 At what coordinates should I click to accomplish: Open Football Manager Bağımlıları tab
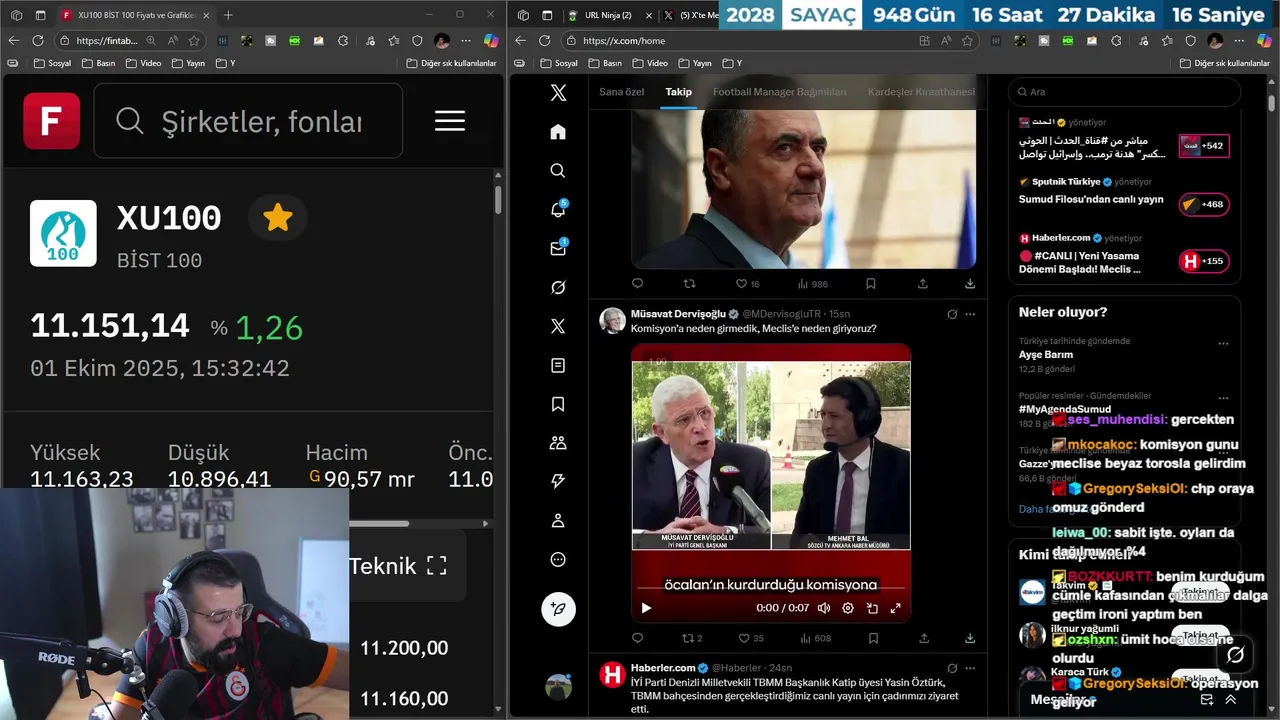[779, 92]
